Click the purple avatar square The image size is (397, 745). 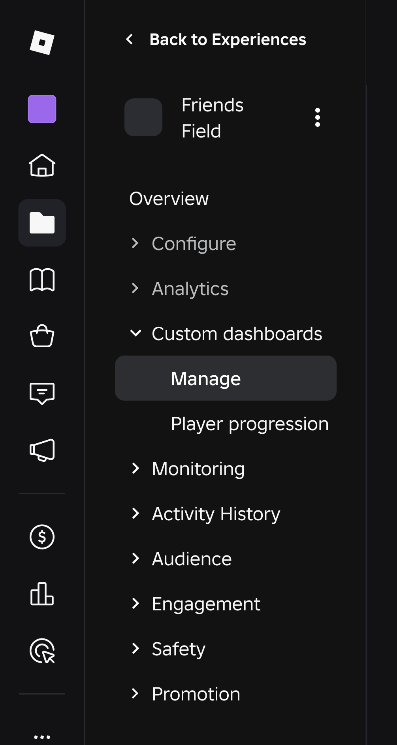click(x=42, y=109)
